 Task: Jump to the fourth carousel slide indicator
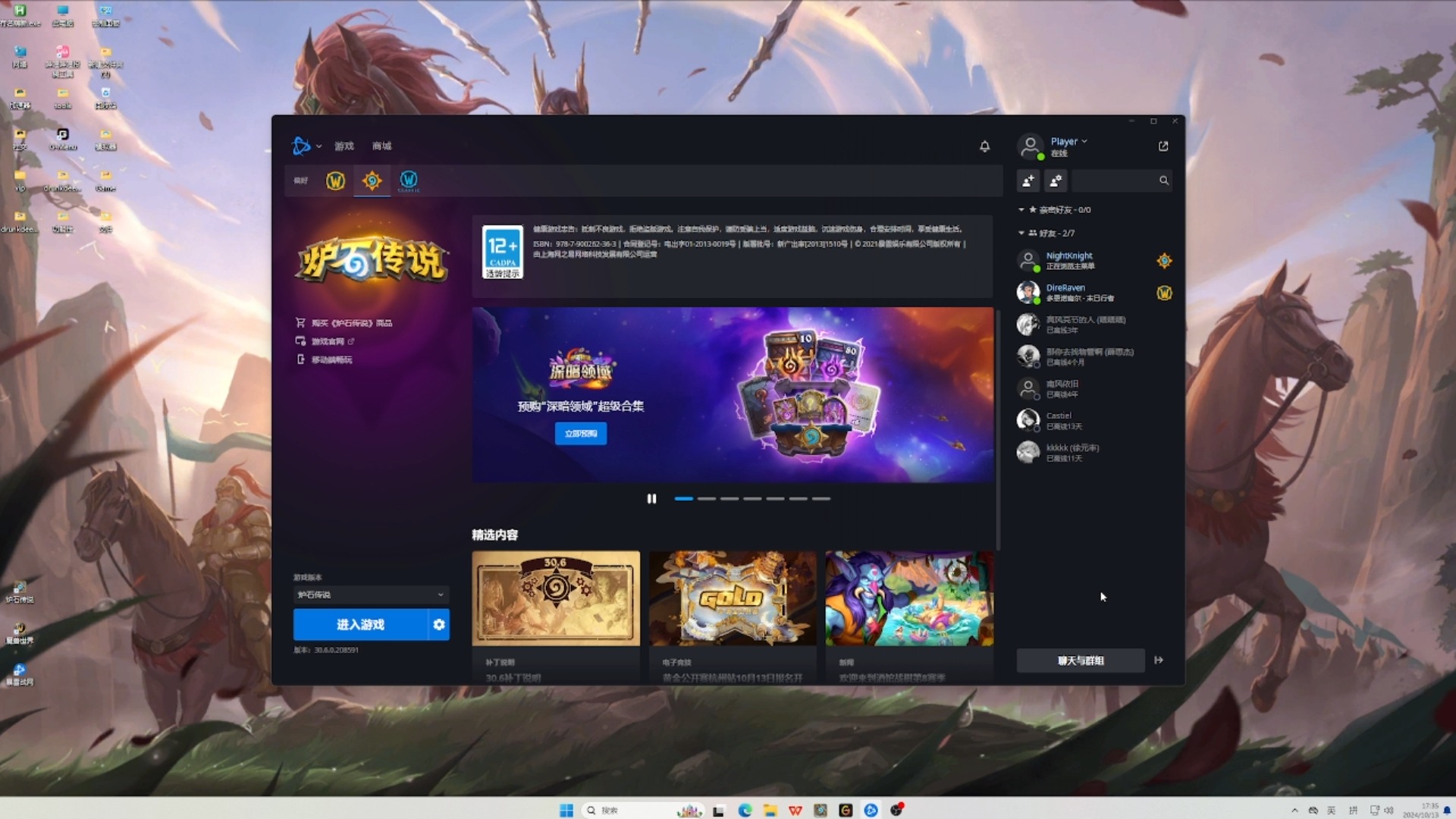[x=752, y=498]
